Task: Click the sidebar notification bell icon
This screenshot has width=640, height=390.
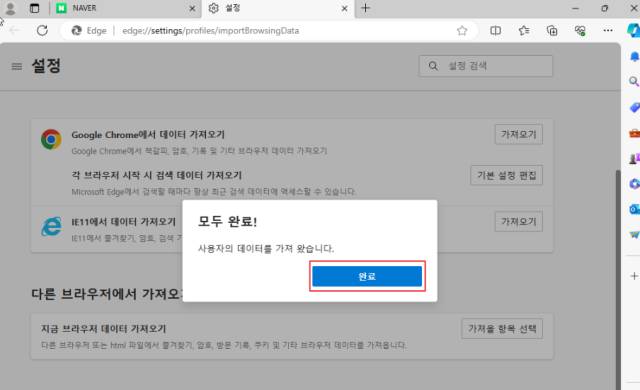Action: coord(634,56)
